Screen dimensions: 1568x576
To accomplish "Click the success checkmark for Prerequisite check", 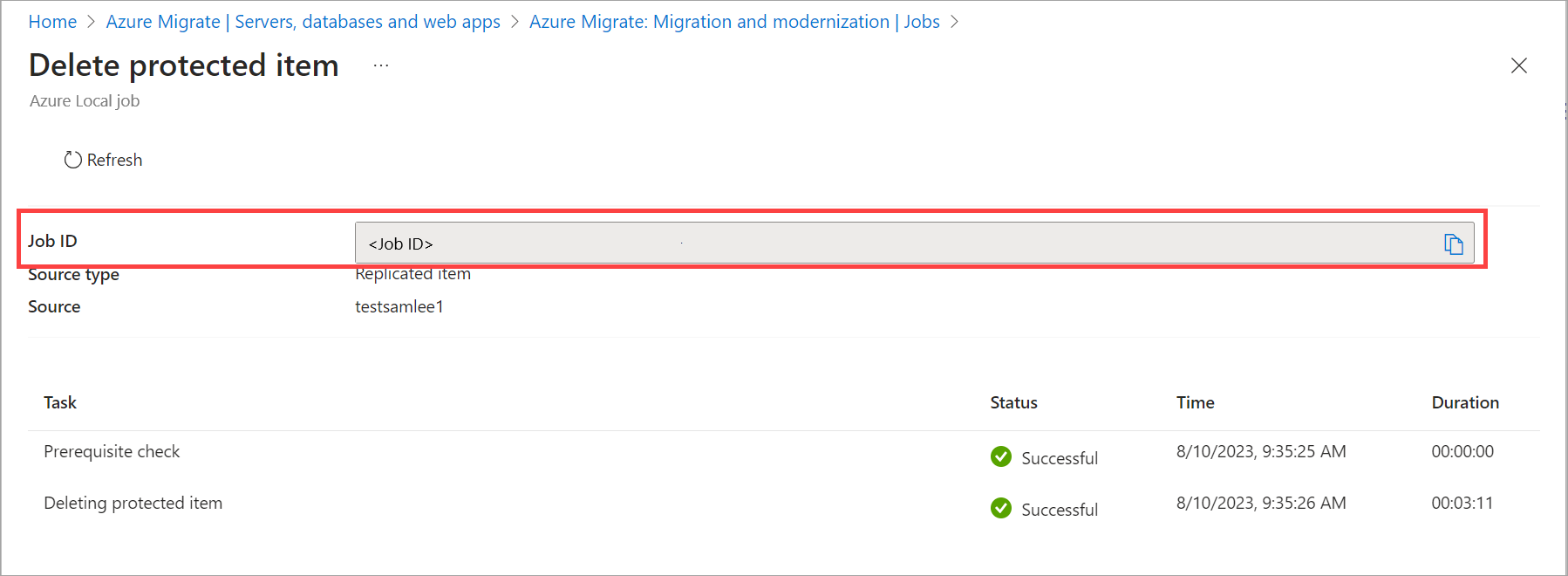I will coord(1000,456).
